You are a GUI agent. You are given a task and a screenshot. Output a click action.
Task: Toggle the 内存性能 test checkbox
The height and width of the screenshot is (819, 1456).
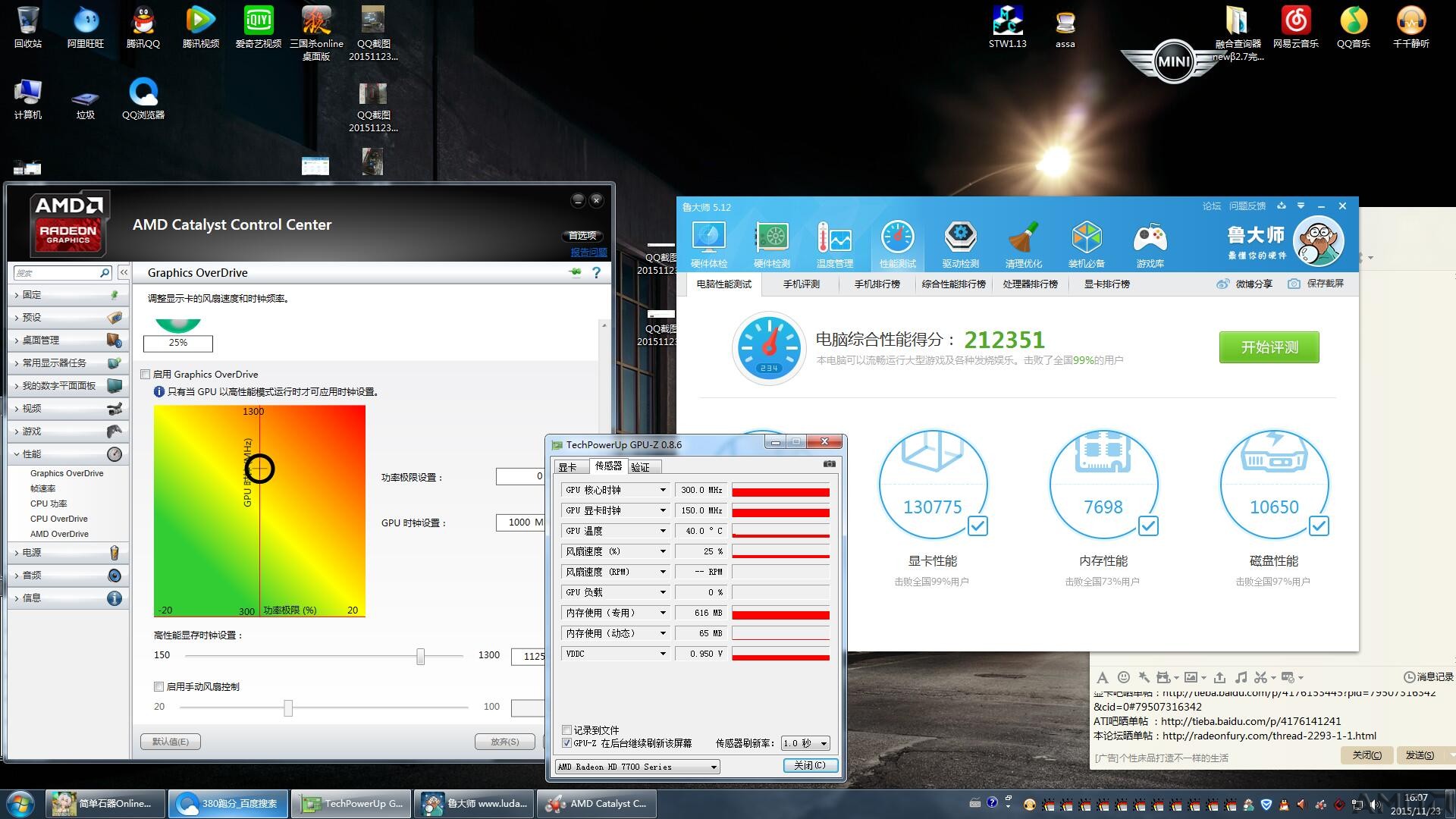coord(1148,526)
